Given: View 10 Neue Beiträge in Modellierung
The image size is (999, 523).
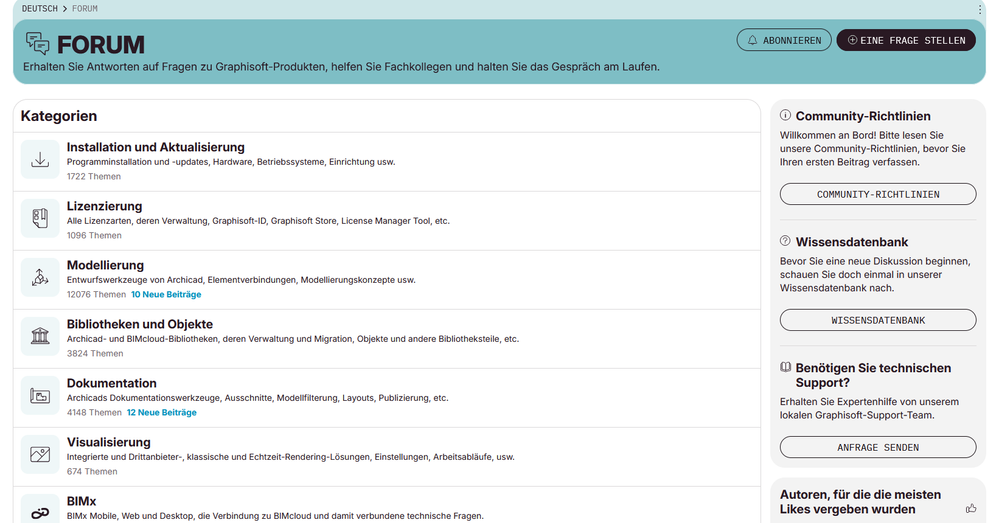Looking at the screenshot, I should click(x=166, y=294).
